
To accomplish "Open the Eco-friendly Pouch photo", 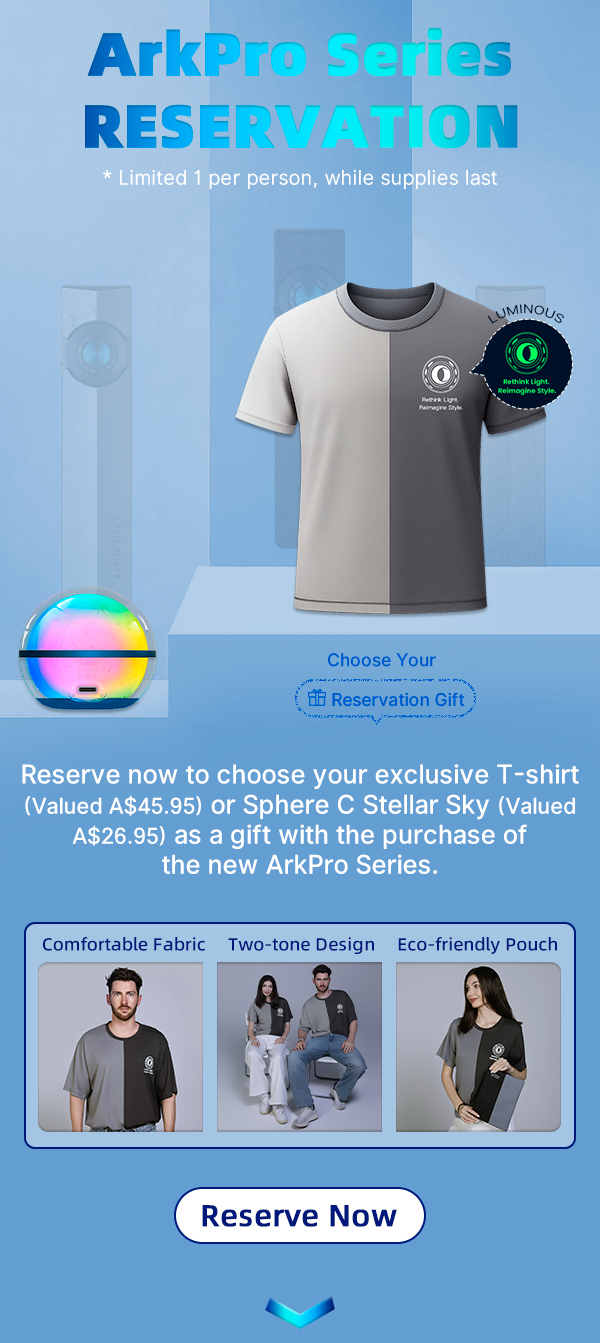I will [478, 1047].
